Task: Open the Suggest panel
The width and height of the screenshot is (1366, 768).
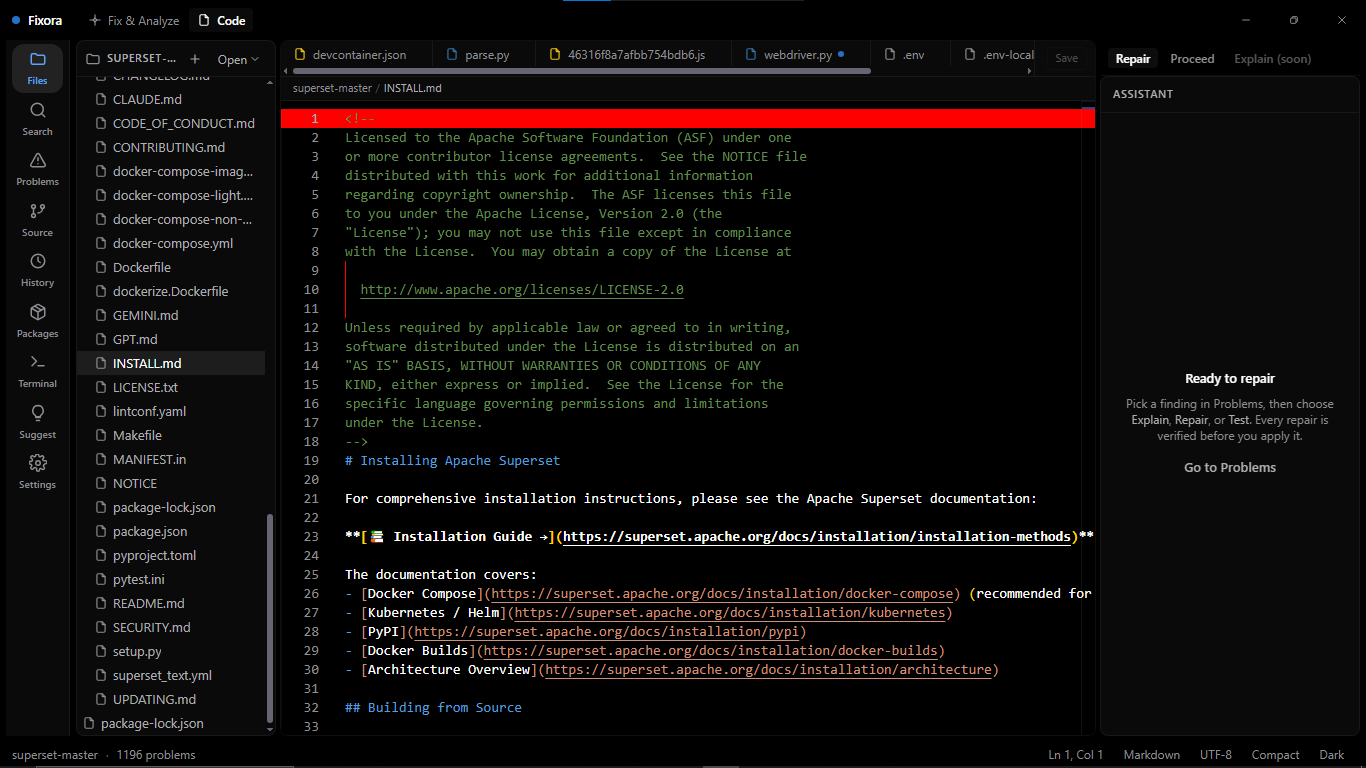Action: tap(37, 422)
